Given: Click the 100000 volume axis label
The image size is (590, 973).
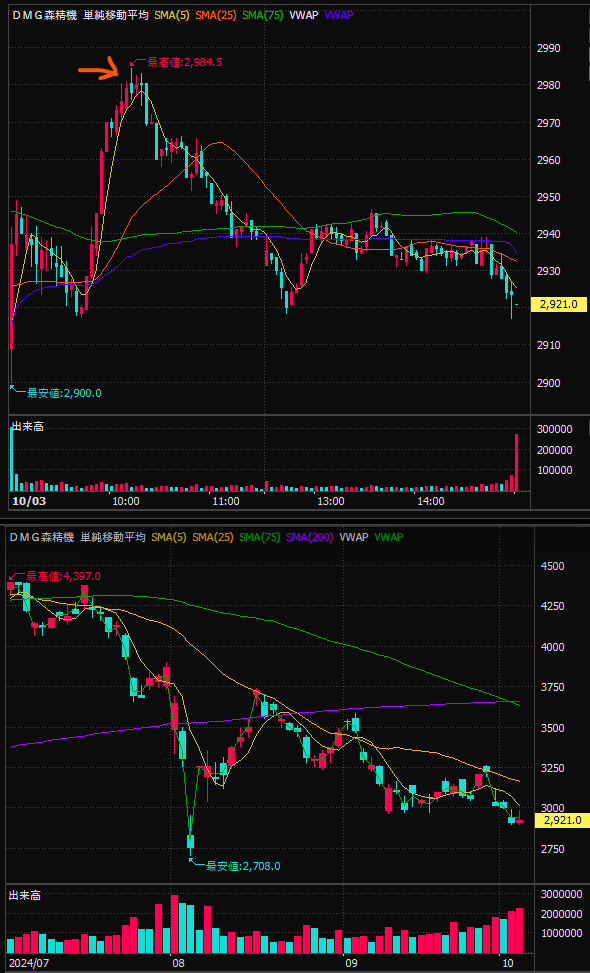Looking at the screenshot, I should click(553, 470).
